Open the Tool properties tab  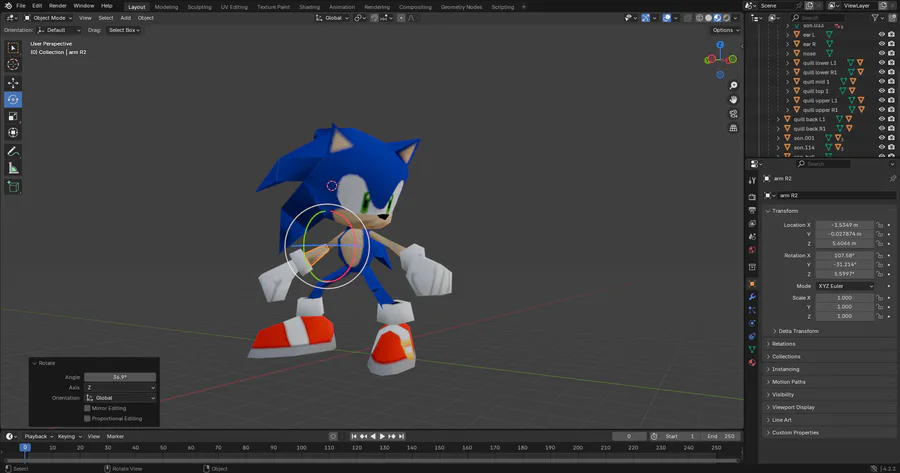click(x=752, y=180)
